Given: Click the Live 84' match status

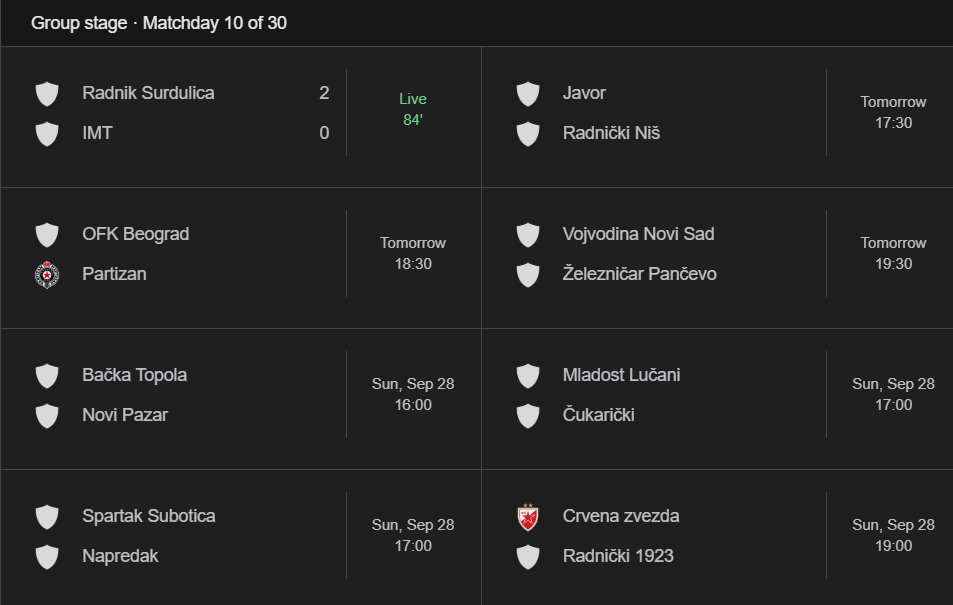Looking at the screenshot, I should point(413,109).
